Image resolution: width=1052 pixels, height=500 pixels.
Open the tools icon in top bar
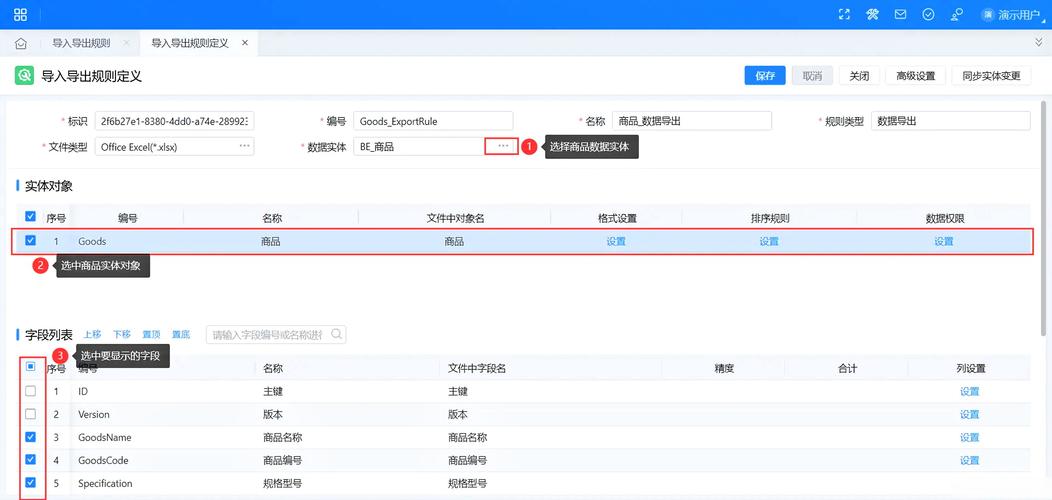[x=872, y=15]
